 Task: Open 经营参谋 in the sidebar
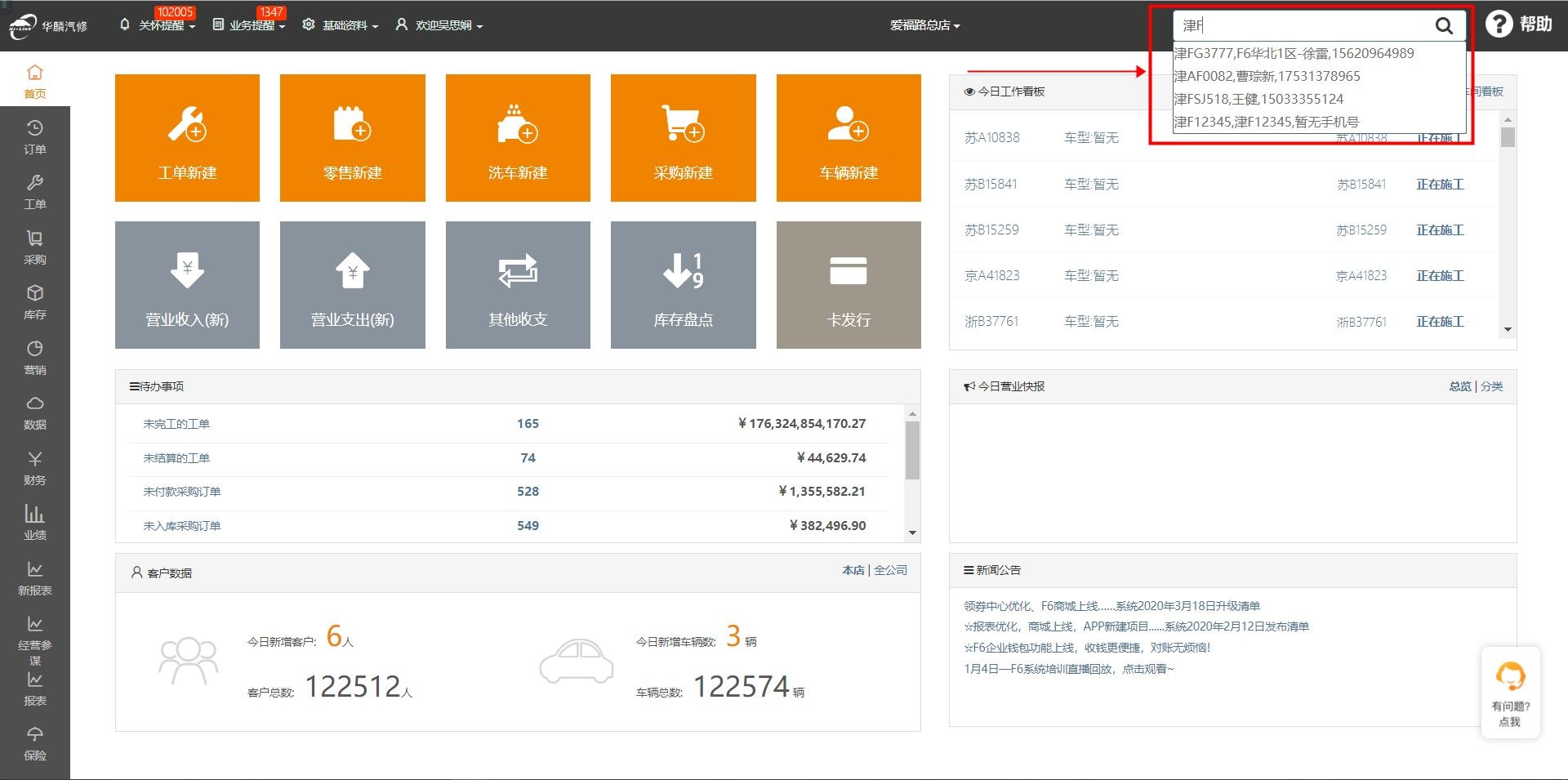tap(35, 640)
